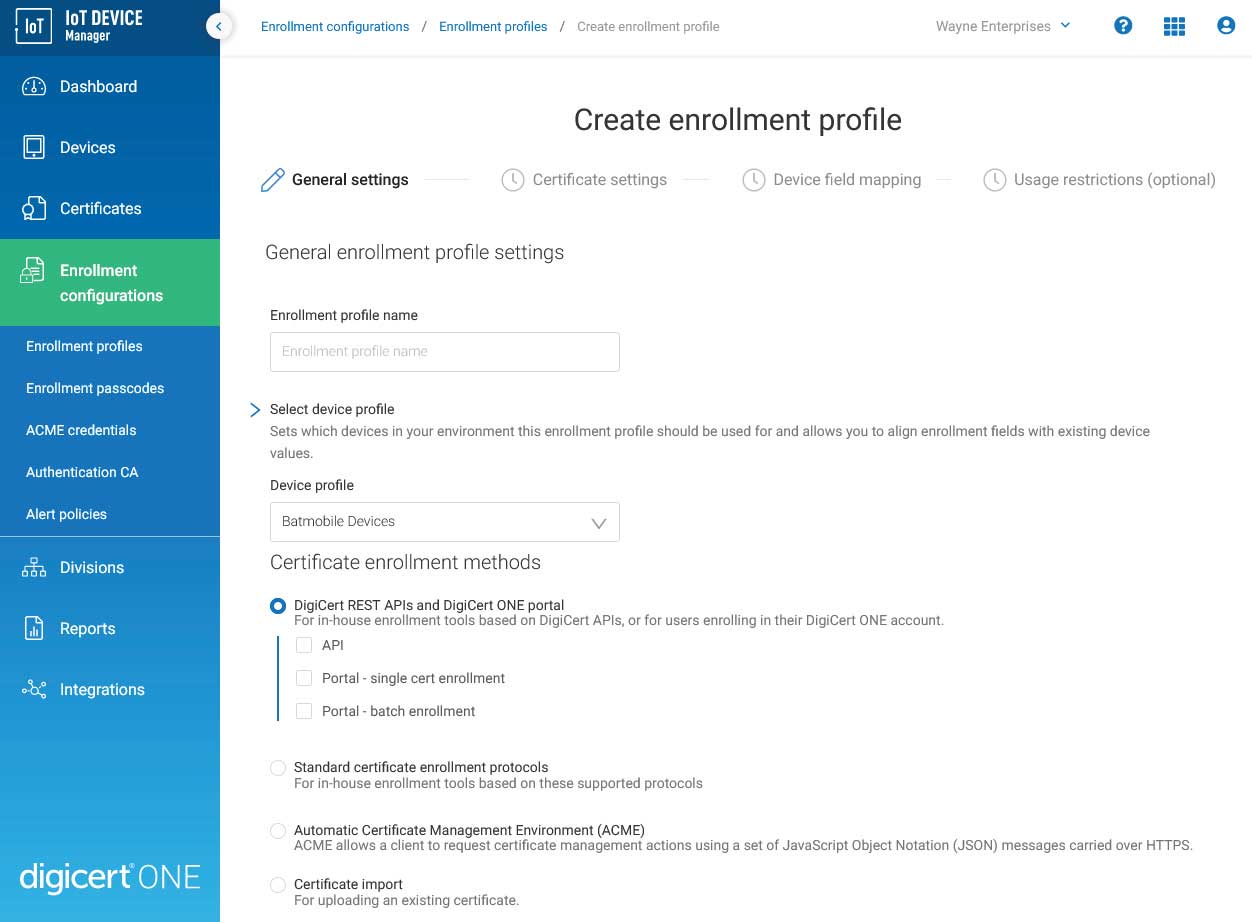Click the DigiCert ONE logo
Viewport: 1252px width, 922px height.
click(110, 877)
